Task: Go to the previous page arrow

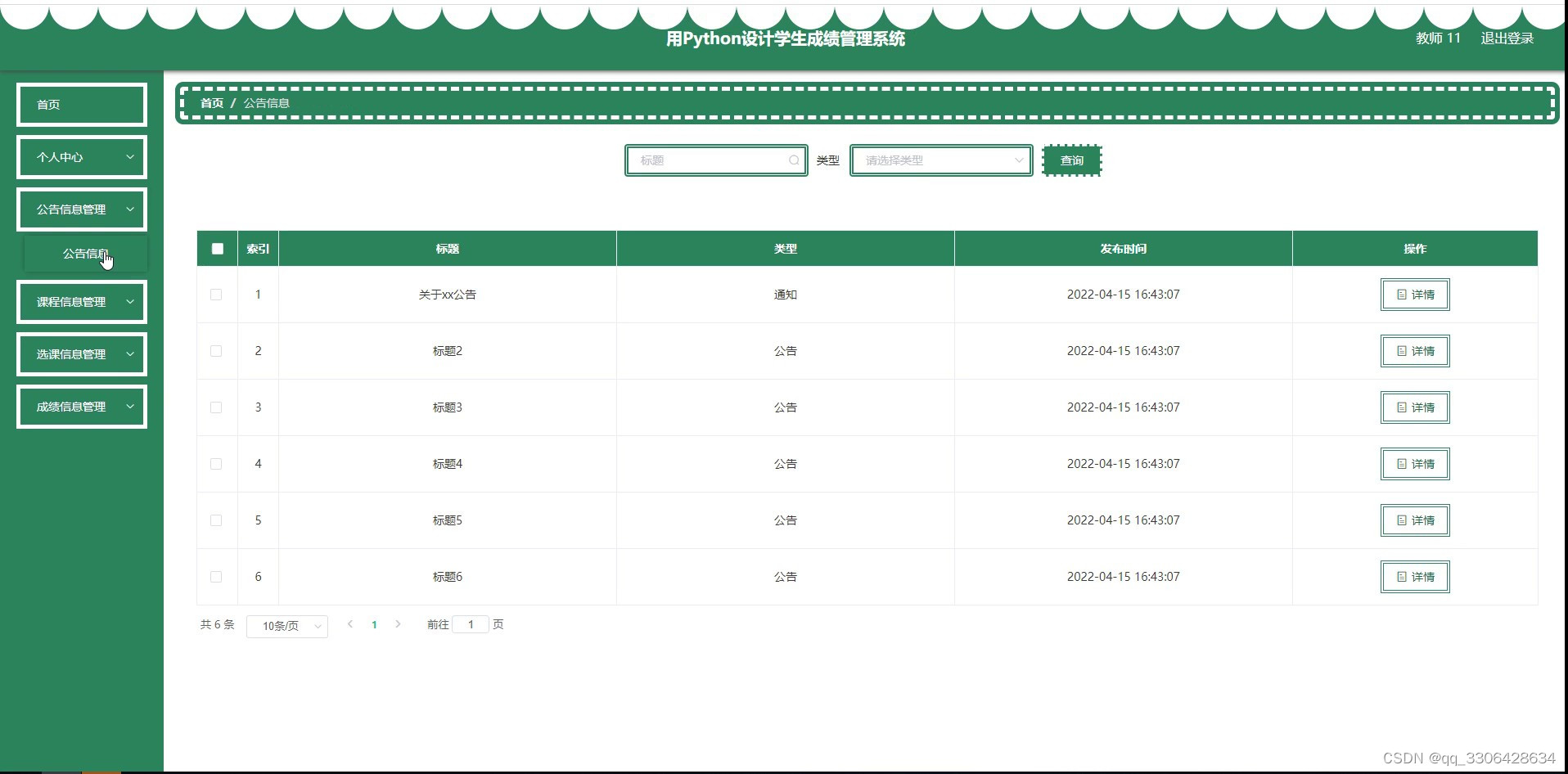Action: pyautogui.click(x=350, y=624)
